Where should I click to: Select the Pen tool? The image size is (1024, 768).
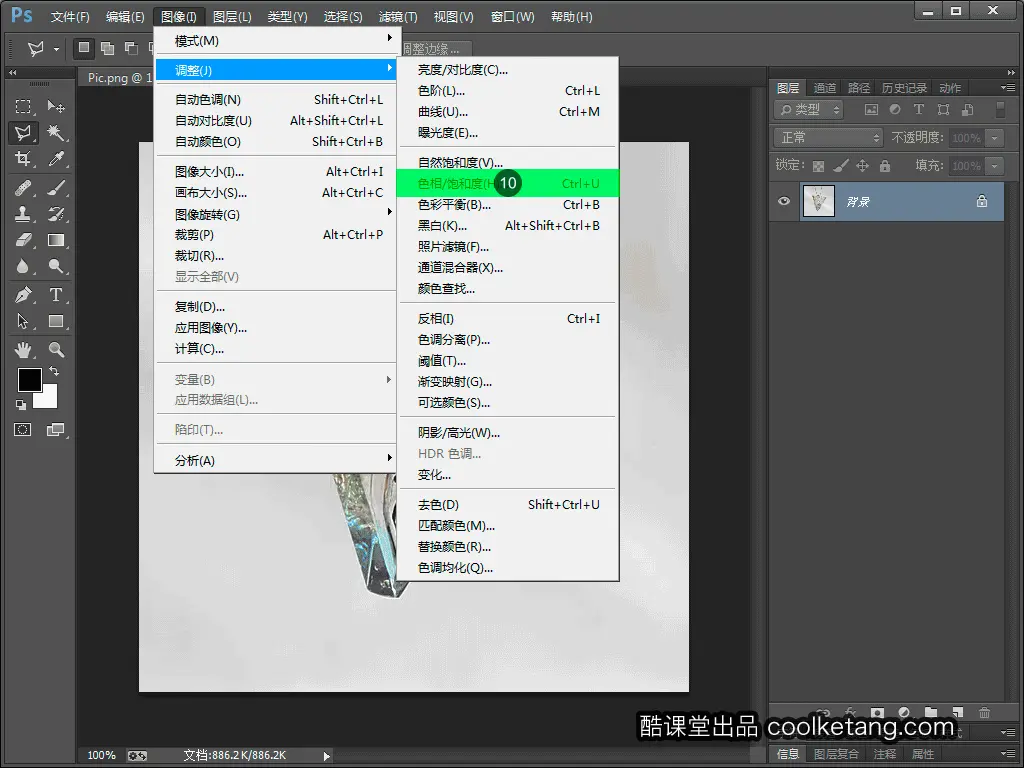coord(23,295)
